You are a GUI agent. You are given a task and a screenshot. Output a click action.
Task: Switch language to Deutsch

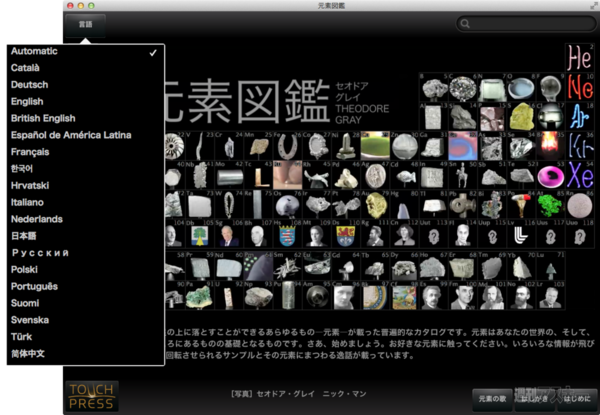tap(86, 85)
